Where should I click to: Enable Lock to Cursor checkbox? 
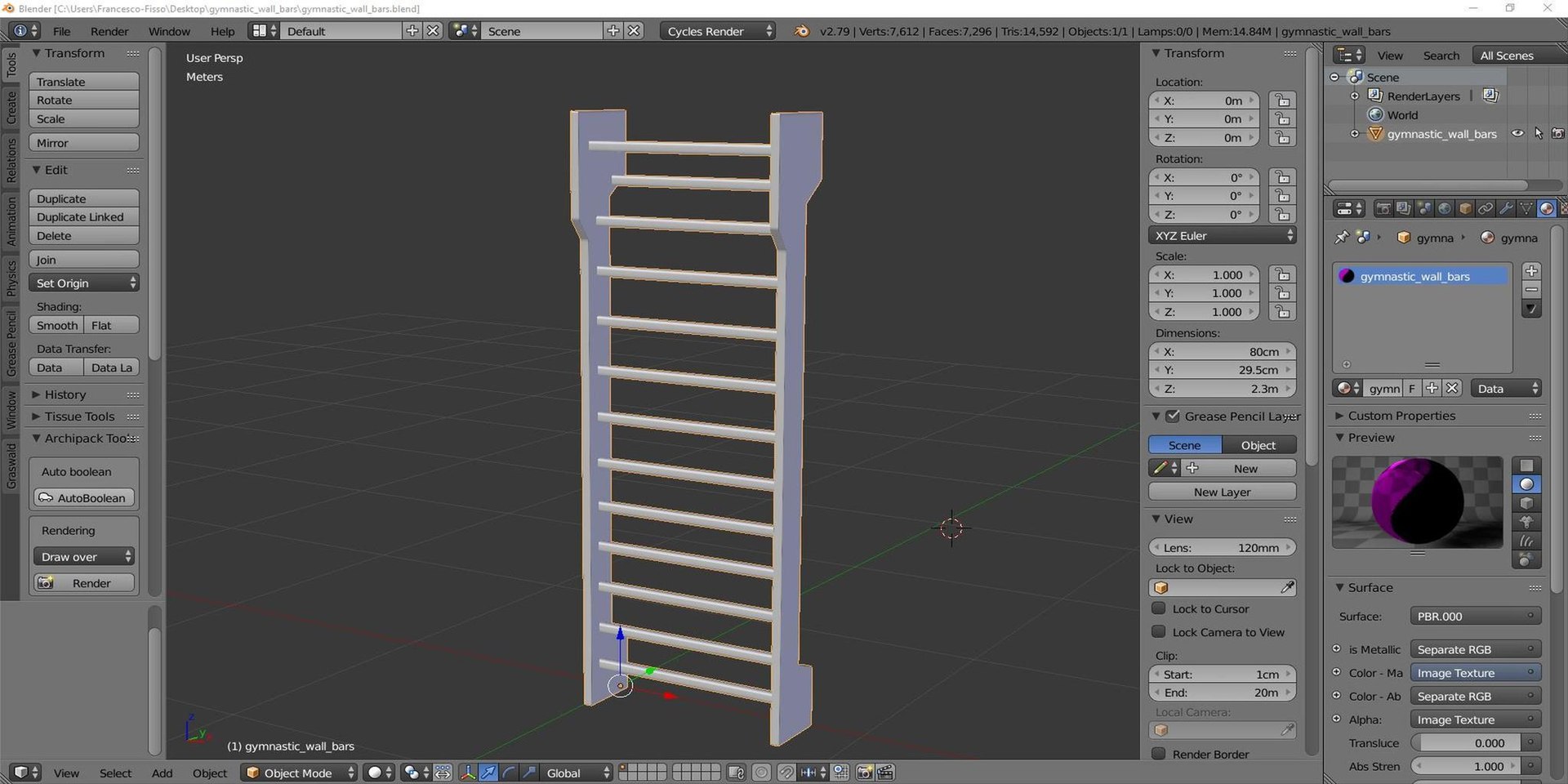point(1158,608)
